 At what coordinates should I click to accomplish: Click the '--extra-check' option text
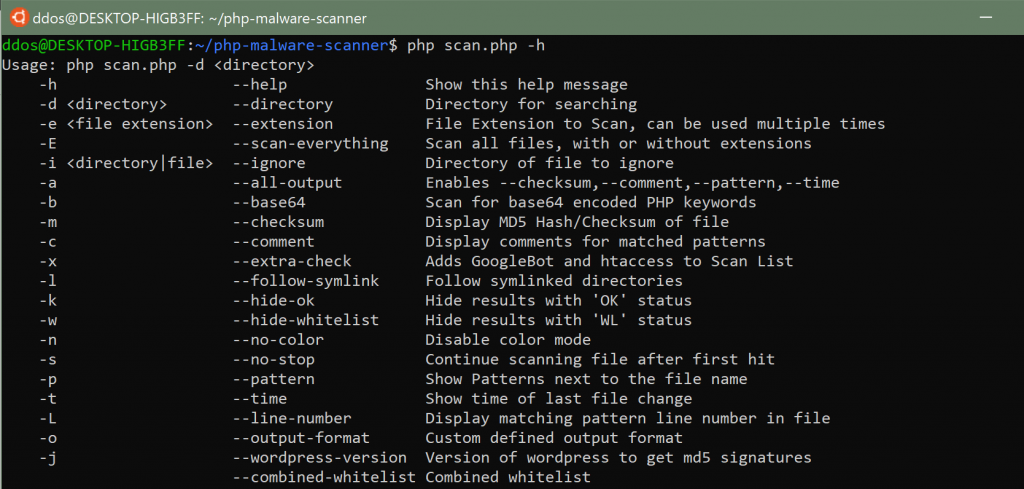click(x=293, y=261)
